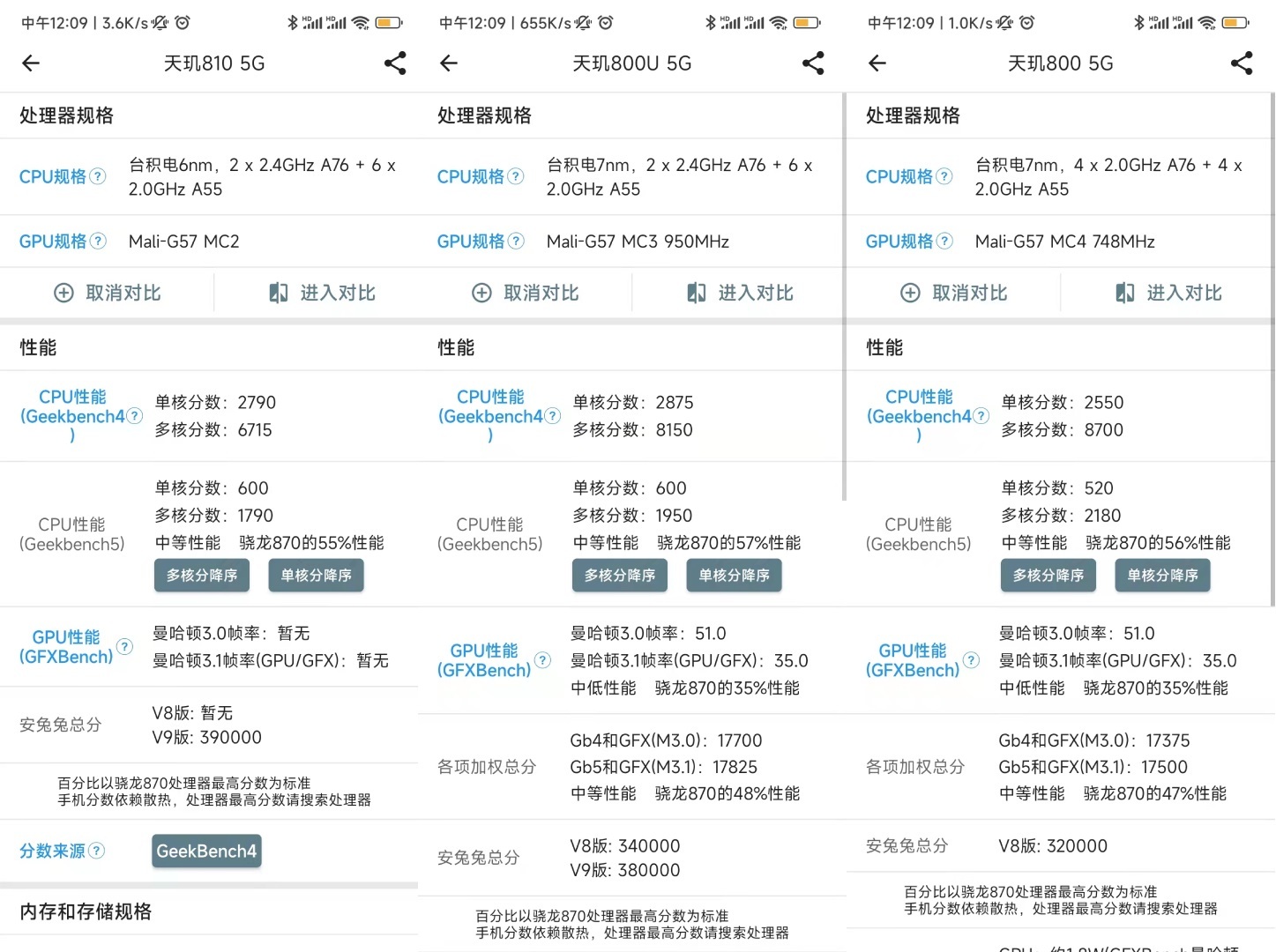The image size is (1276, 952).
Task: Select Gb4和GFX(M3.0)：17700 score
Action: 666,741
